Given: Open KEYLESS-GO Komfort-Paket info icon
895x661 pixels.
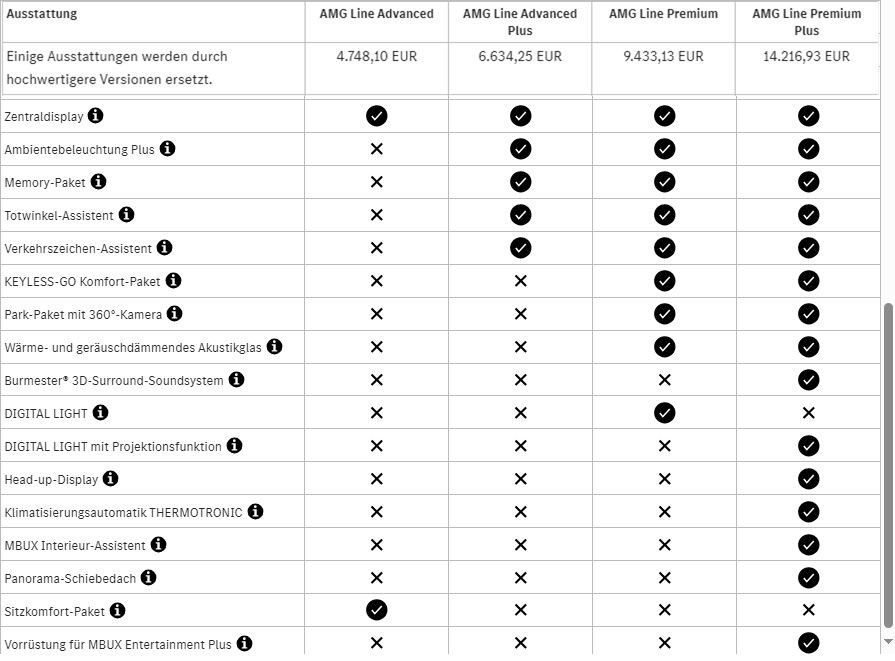Looking at the screenshot, I should [x=173, y=281].
